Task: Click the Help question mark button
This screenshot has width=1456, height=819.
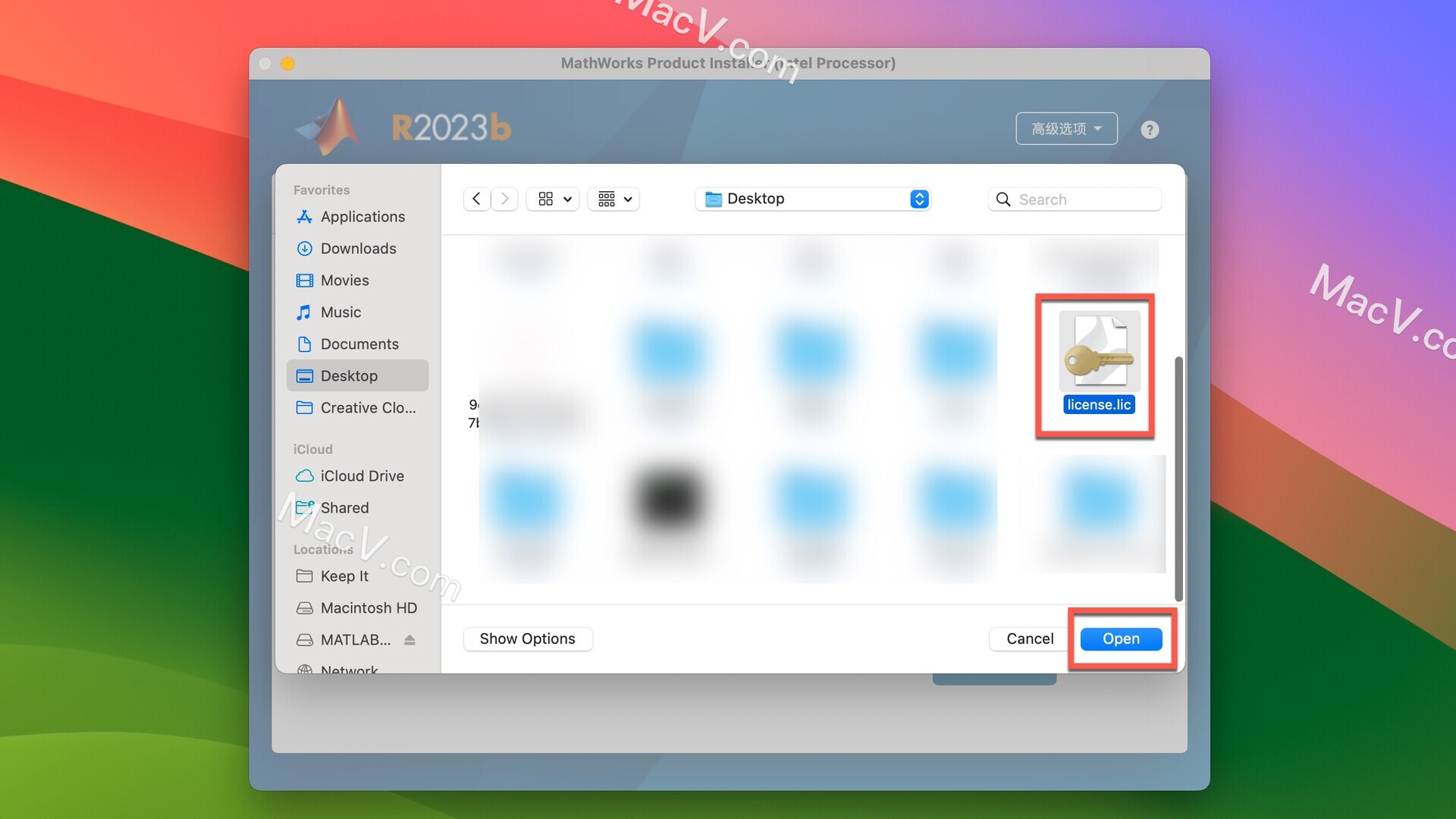Action: (x=1149, y=128)
